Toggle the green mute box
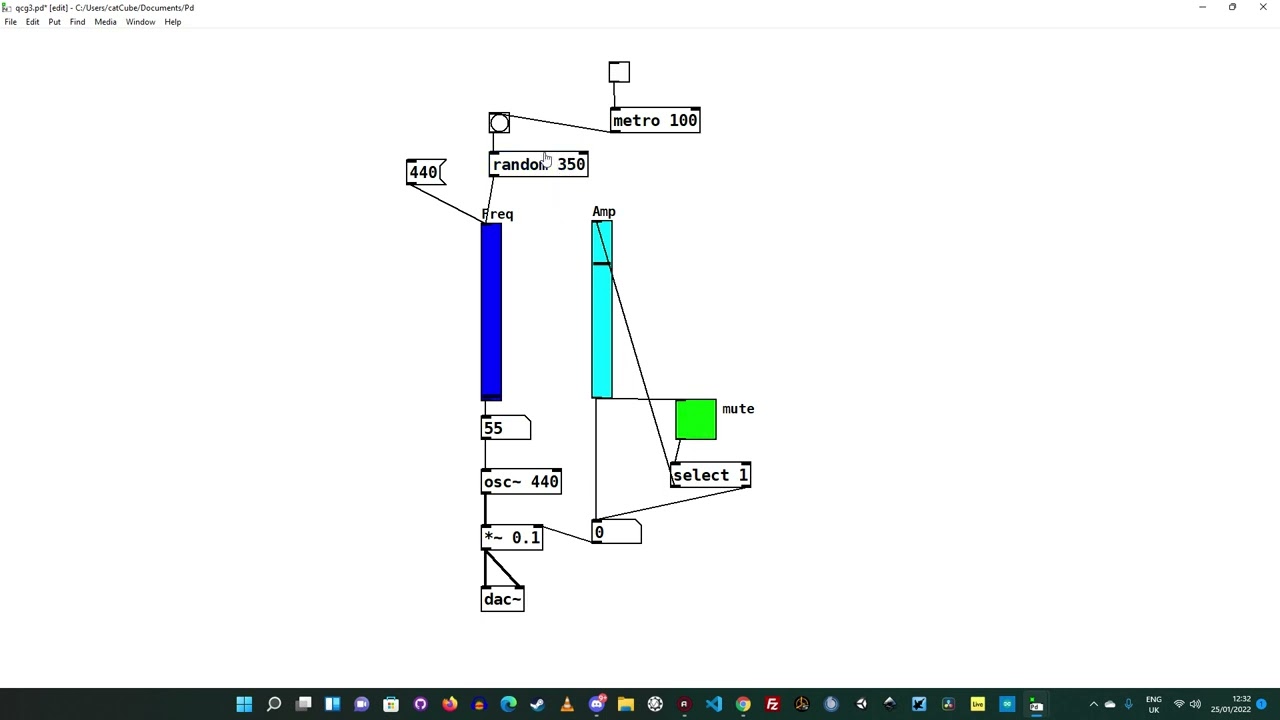The width and height of the screenshot is (1280, 720). (x=696, y=419)
